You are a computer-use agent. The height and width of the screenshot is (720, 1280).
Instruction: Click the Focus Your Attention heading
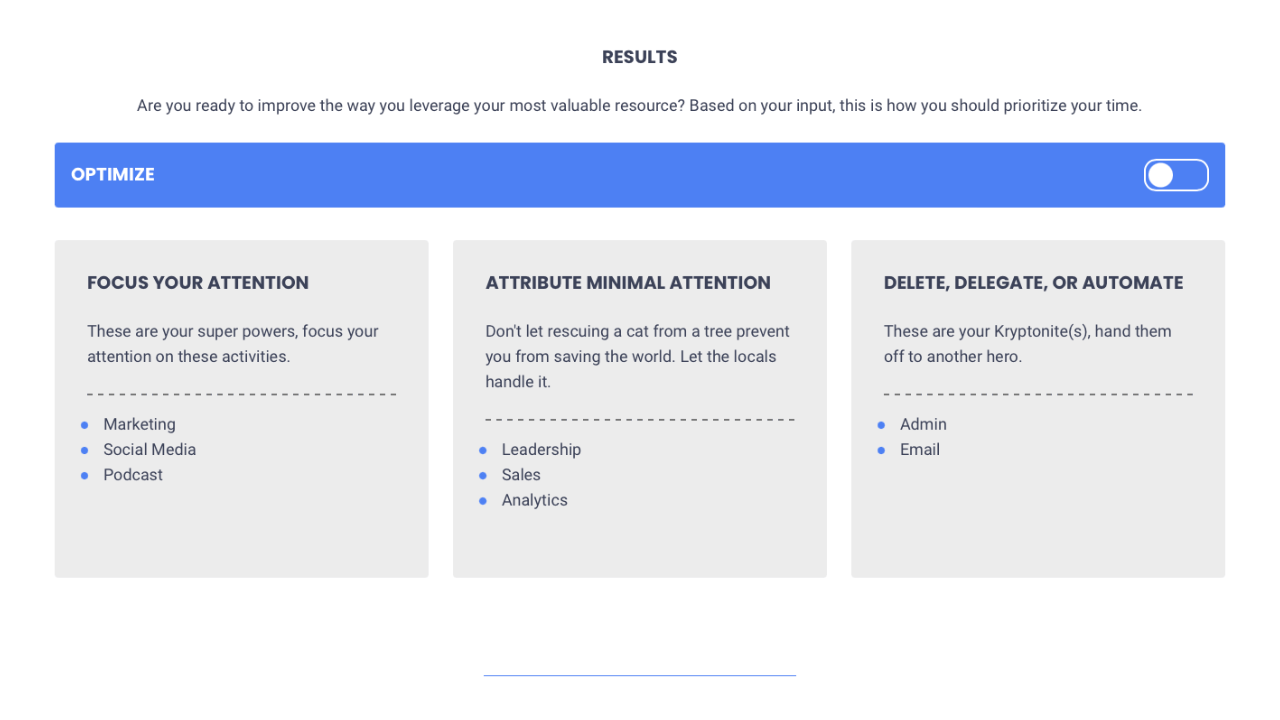pos(198,283)
